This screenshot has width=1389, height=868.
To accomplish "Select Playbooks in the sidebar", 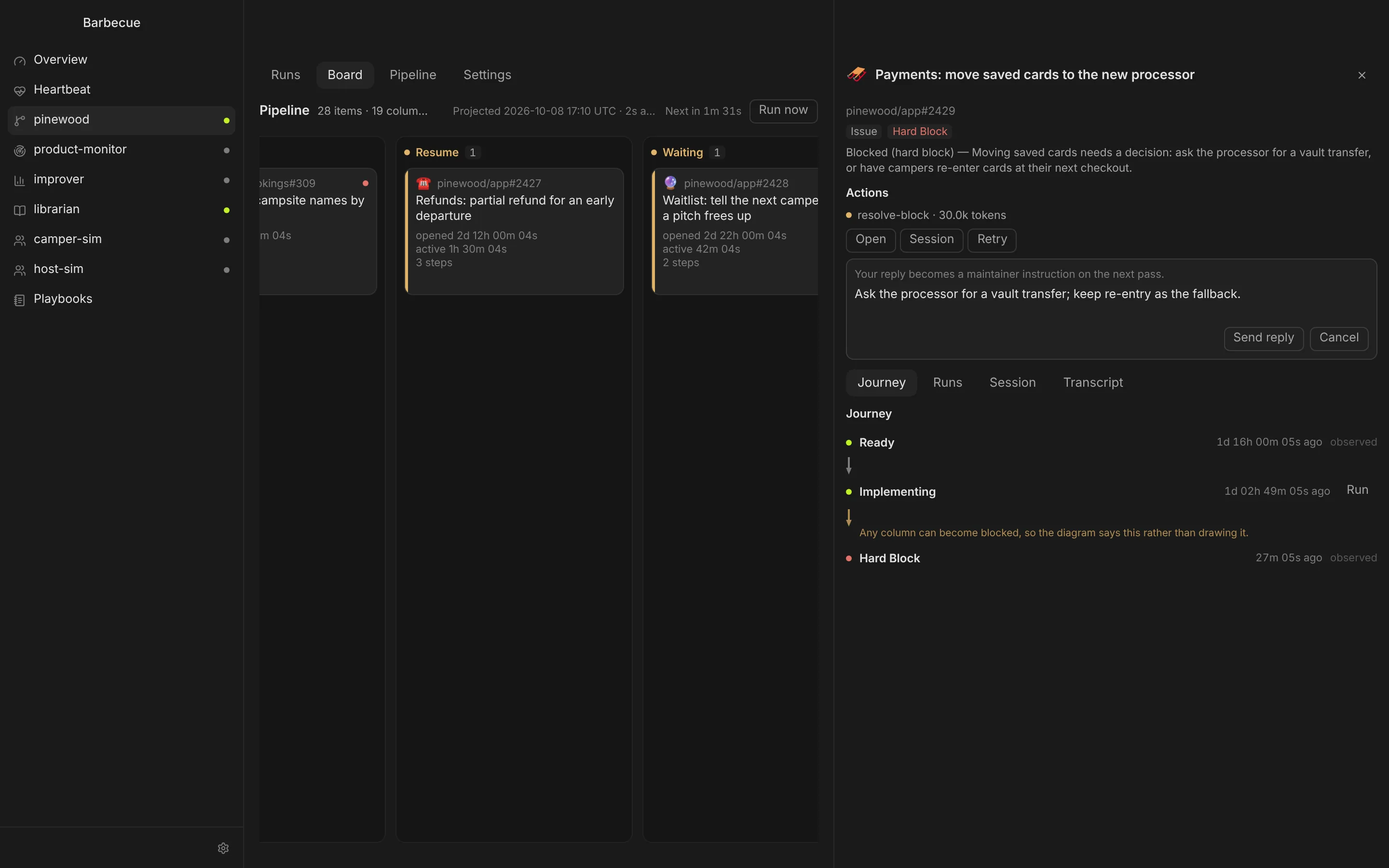I will click(x=121, y=299).
